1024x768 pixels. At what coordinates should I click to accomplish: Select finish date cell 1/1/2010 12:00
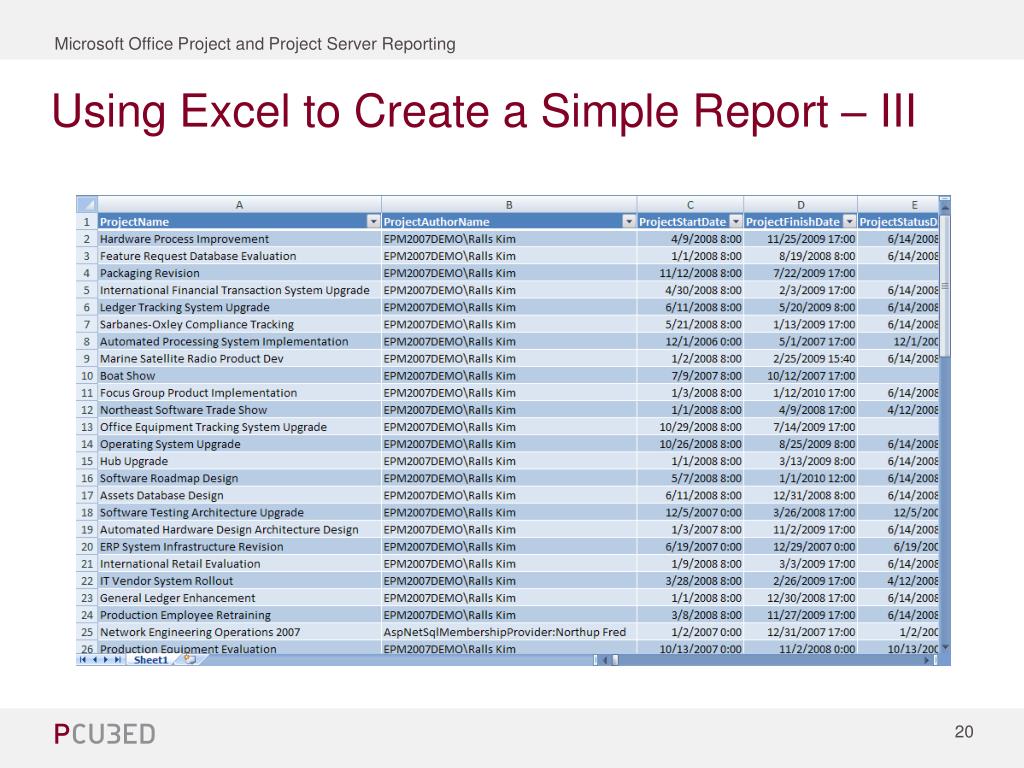801,478
